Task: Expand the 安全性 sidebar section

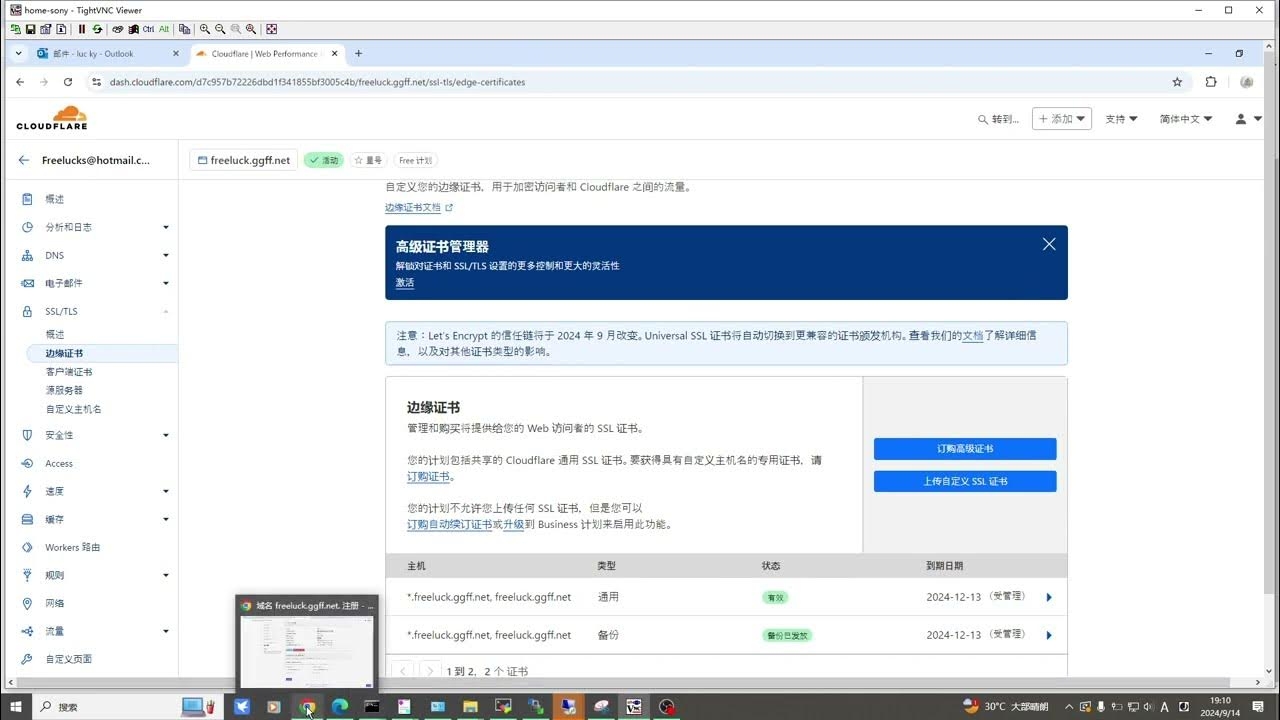Action: pos(57,435)
